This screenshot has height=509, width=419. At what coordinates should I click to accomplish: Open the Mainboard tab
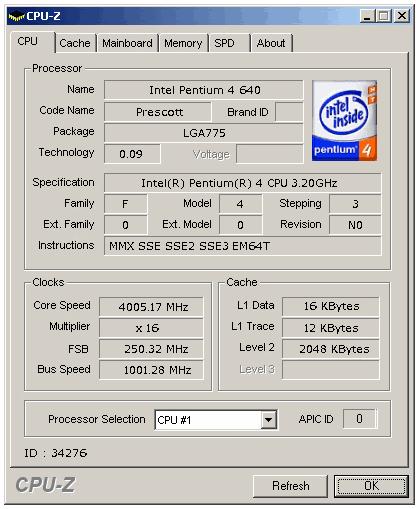(127, 43)
